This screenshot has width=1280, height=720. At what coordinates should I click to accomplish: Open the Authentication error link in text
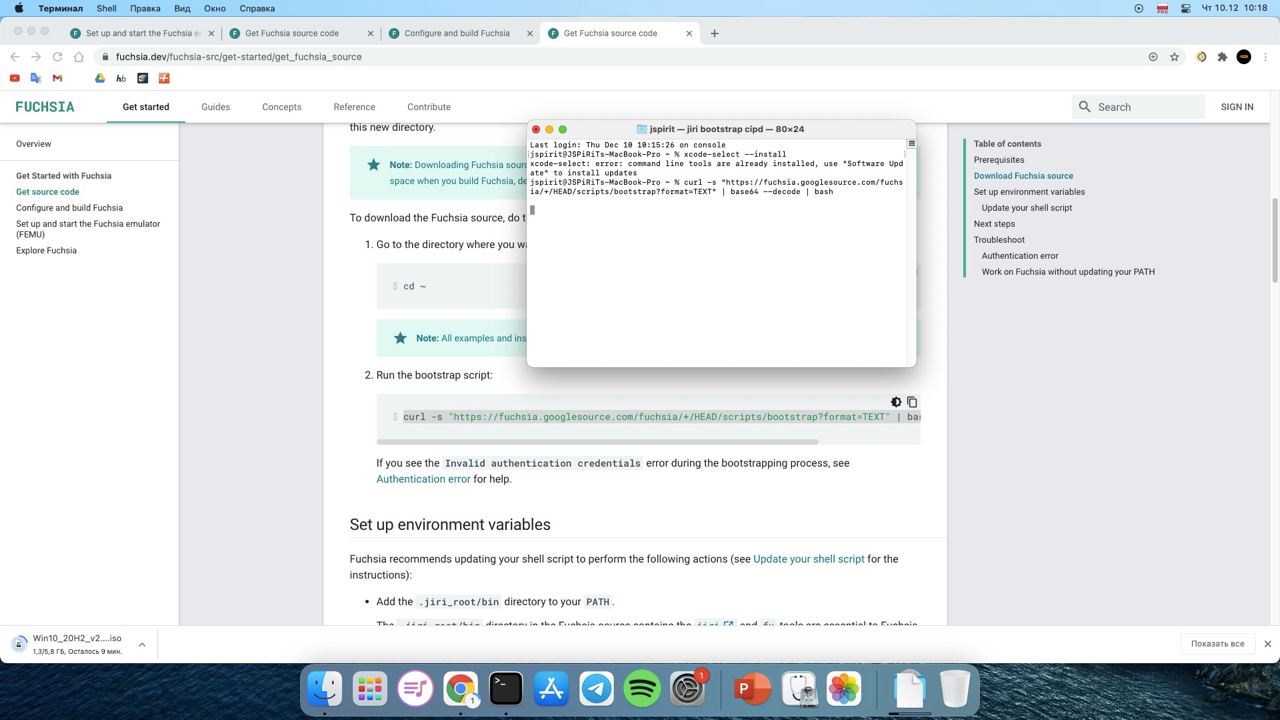point(423,479)
